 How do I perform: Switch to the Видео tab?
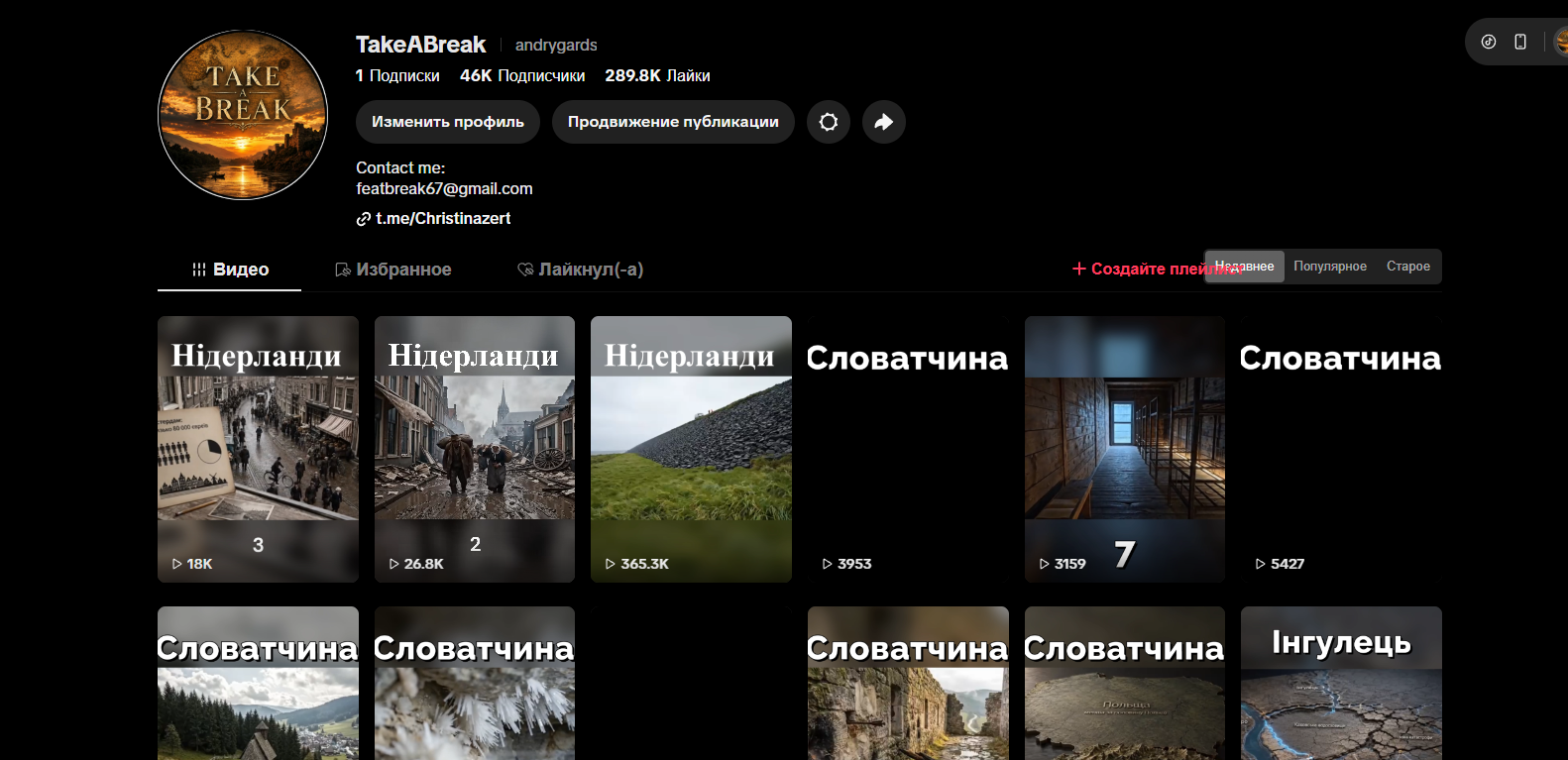tap(230, 270)
